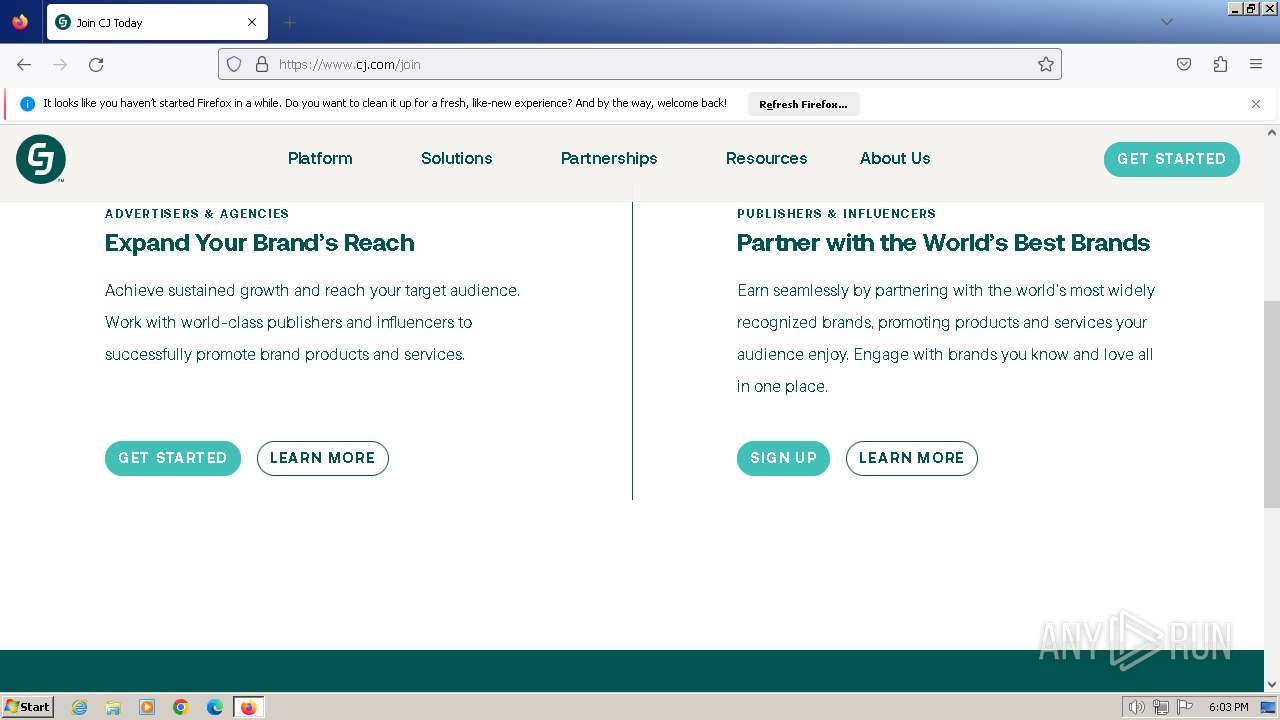Click the scrollbar up arrow
Viewport: 1280px width, 720px height.
click(x=1272, y=132)
